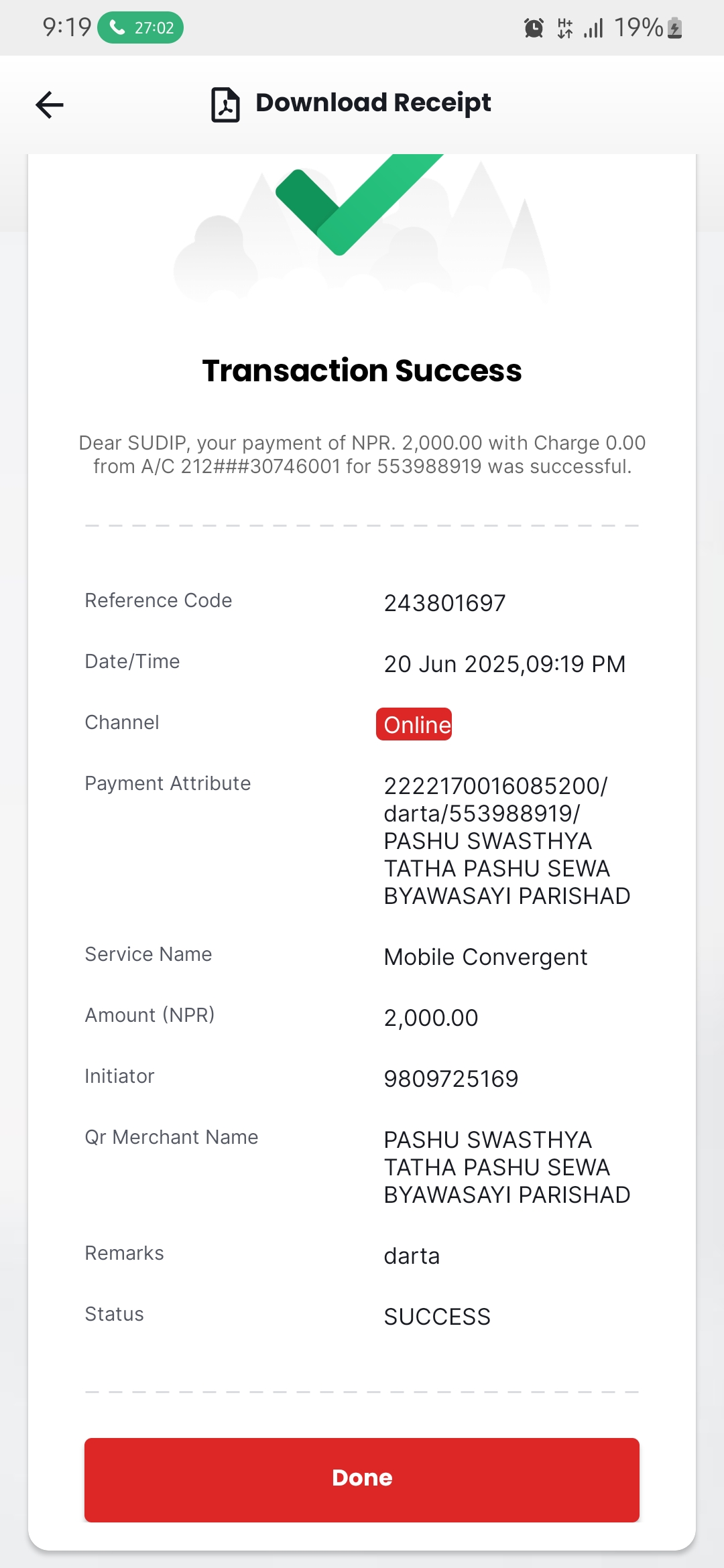The width and height of the screenshot is (724, 1568).
Task: Click the Download Receipt title text
Action: coord(373,103)
